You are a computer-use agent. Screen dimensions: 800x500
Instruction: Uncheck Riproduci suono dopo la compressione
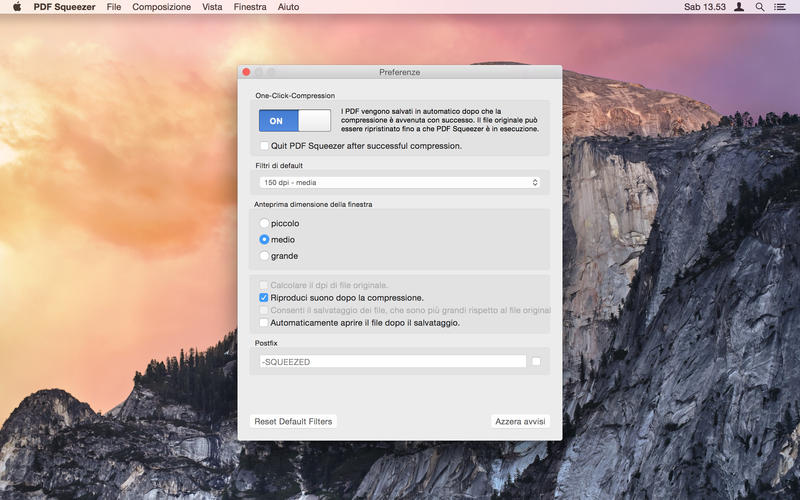click(x=264, y=297)
